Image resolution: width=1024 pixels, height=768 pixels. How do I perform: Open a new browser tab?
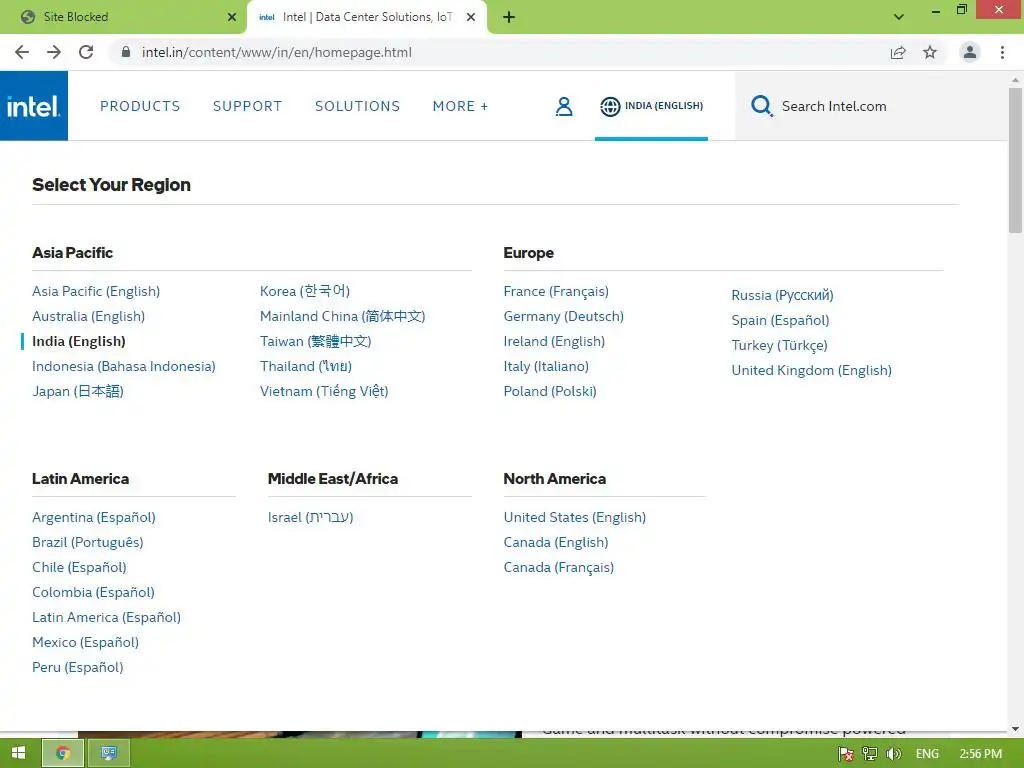click(509, 17)
